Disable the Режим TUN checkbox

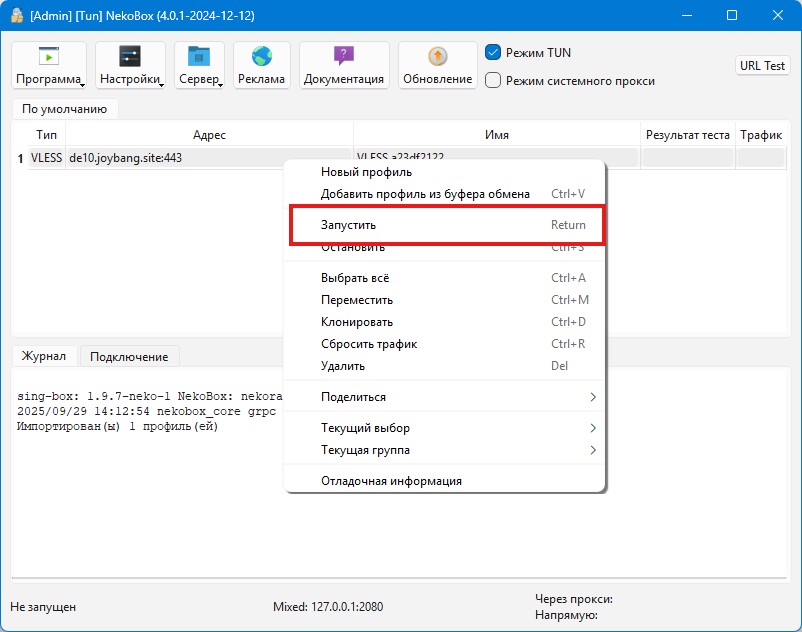coord(493,52)
